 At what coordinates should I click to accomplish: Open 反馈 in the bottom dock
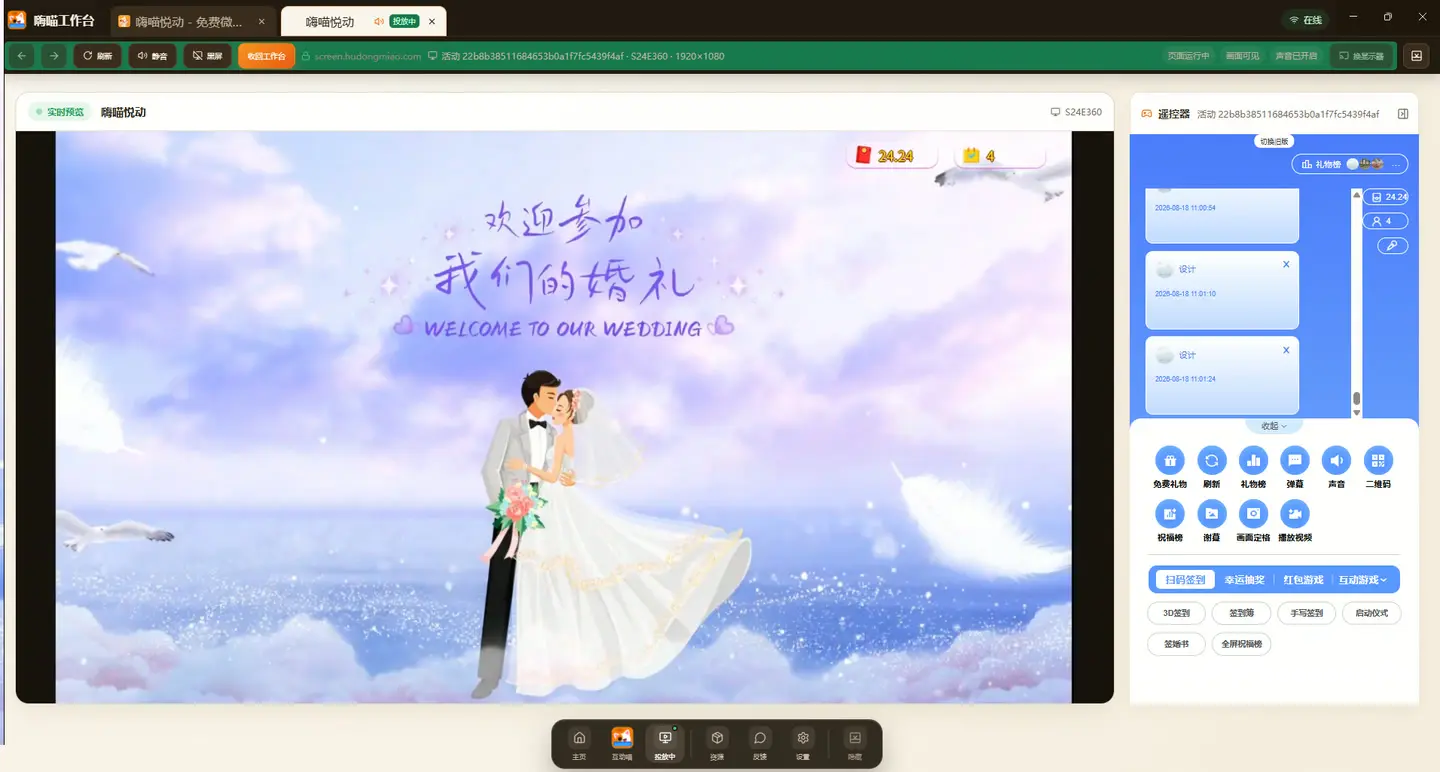point(760,743)
